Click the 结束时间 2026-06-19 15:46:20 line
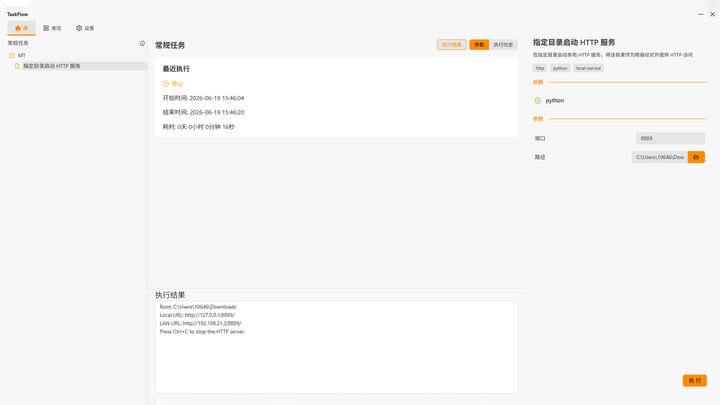 tap(203, 112)
